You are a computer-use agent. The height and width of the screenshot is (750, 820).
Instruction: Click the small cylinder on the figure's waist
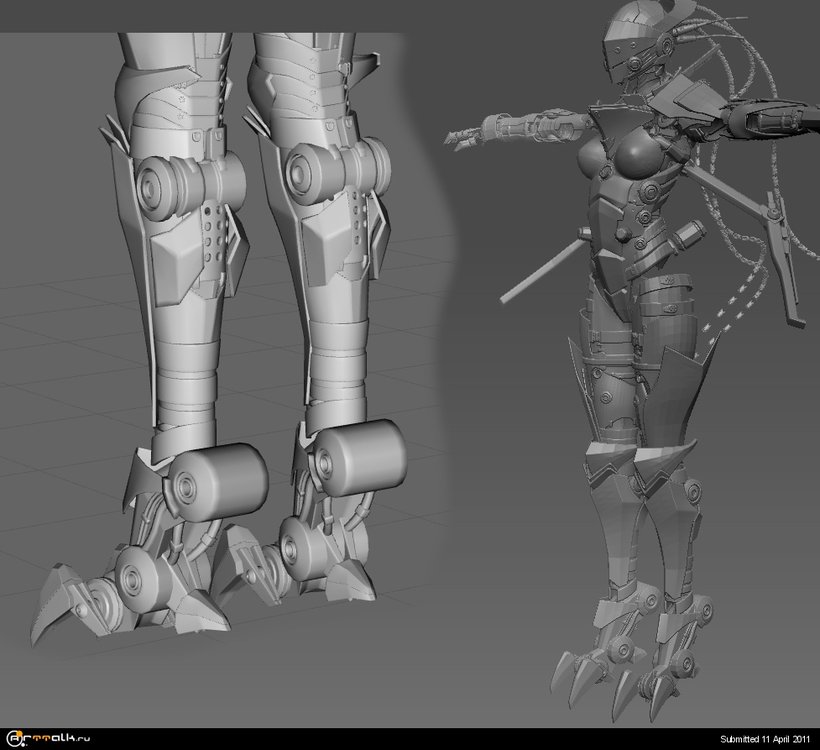[x=687, y=238]
